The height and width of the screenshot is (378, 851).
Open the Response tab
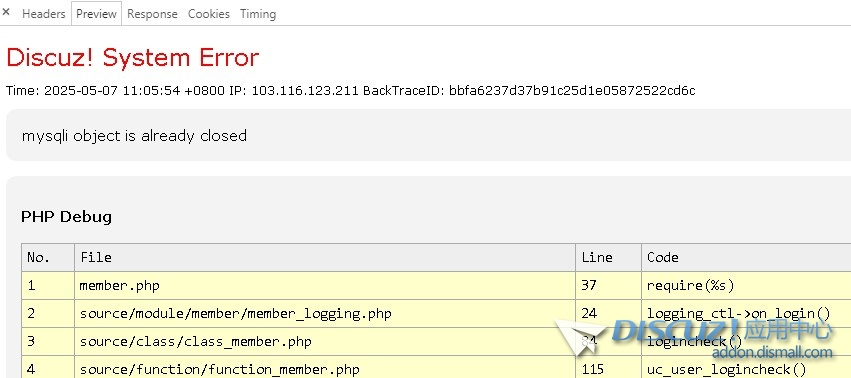[x=152, y=14]
